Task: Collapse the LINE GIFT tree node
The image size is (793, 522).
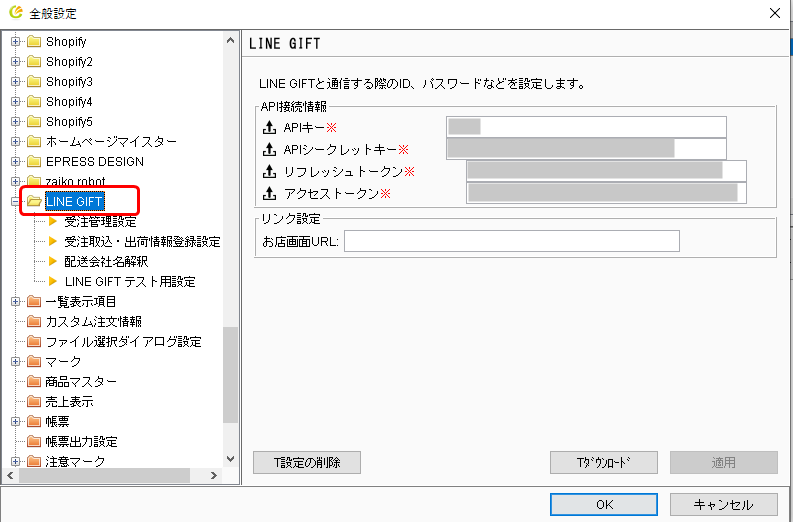Action: [x=15, y=201]
